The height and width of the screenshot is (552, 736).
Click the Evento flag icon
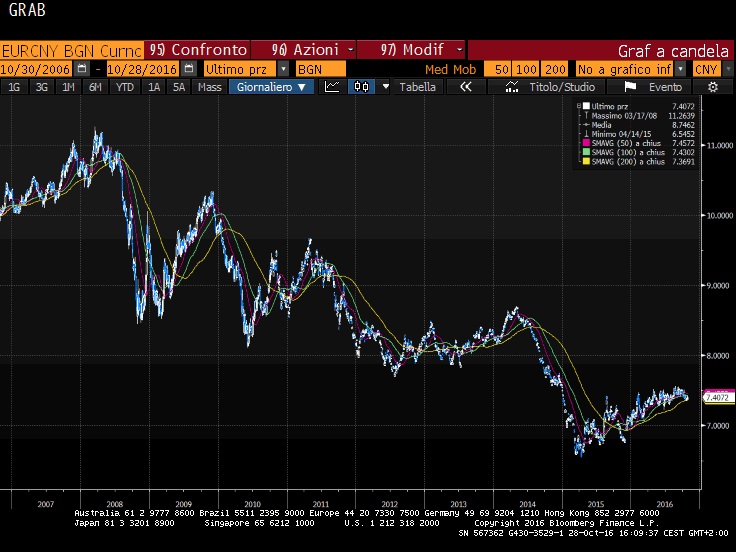[x=630, y=87]
